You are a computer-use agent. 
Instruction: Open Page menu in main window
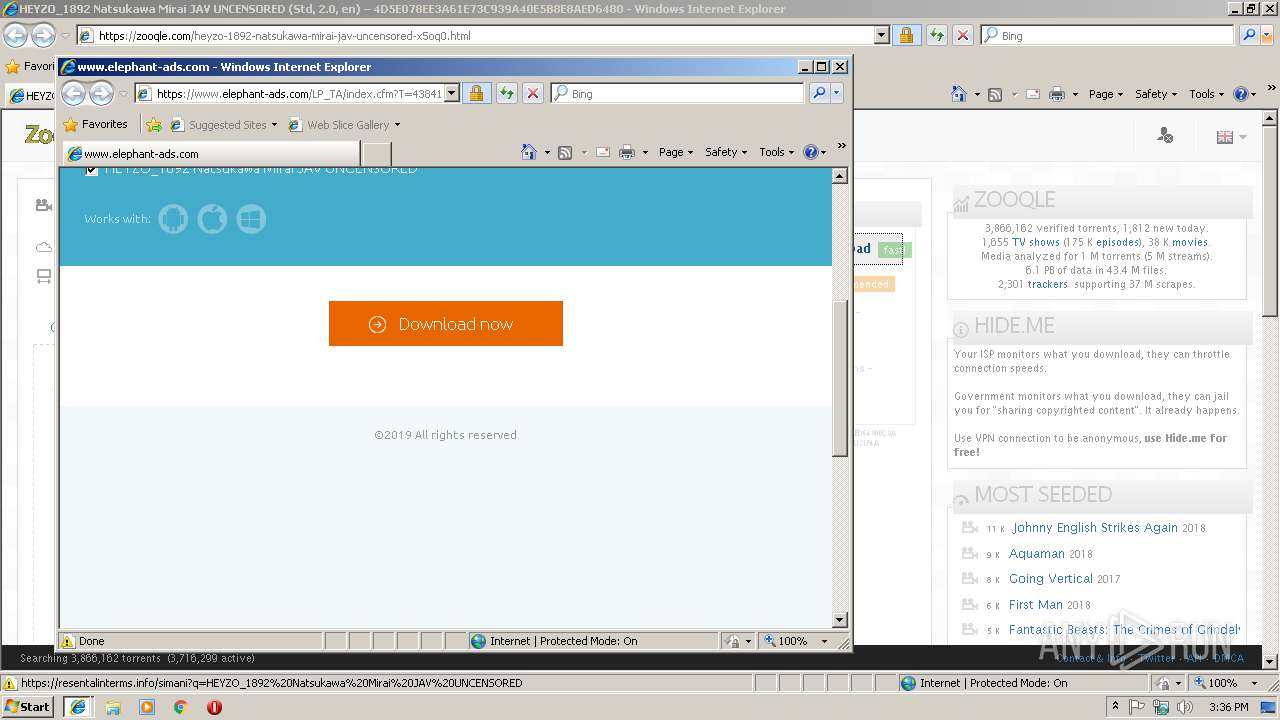click(x=1105, y=94)
